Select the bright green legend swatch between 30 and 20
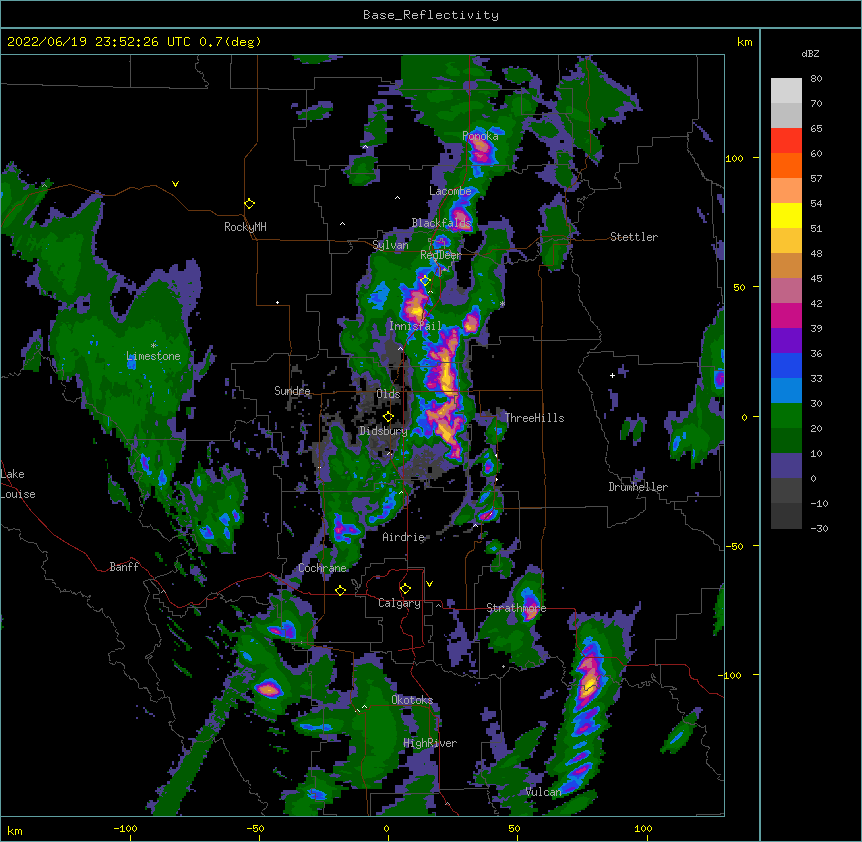This screenshot has height=842, width=862. (786, 416)
